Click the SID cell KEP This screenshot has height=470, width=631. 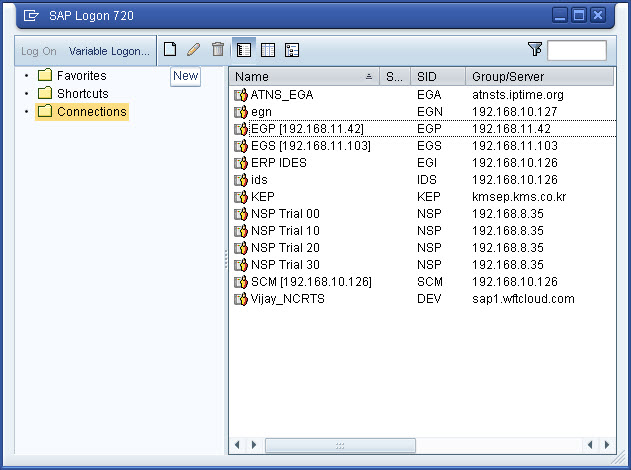[x=429, y=197]
